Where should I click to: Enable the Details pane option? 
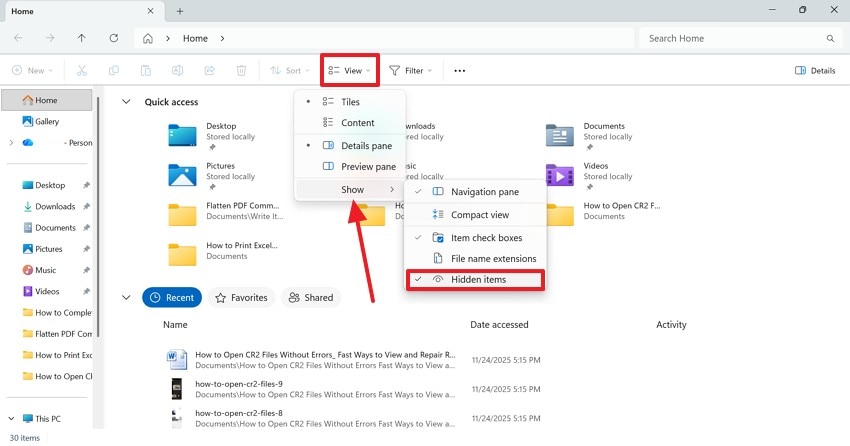coord(350,146)
